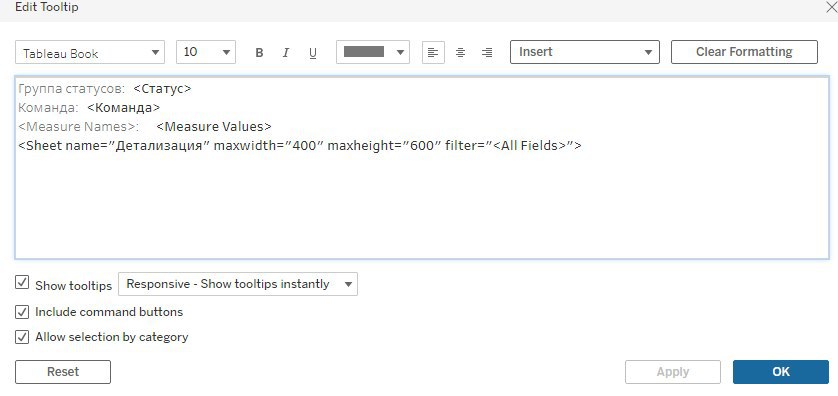
Task: Open the text color picker dropdown
Action: click(x=373, y=52)
